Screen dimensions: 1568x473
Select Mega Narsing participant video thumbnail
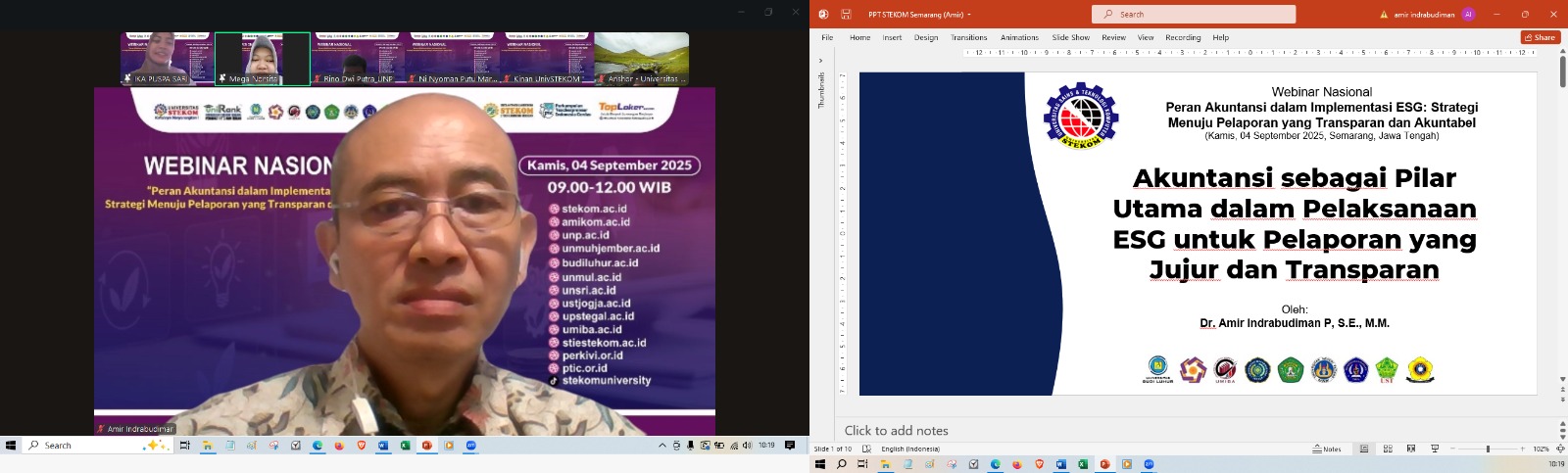click(x=263, y=59)
